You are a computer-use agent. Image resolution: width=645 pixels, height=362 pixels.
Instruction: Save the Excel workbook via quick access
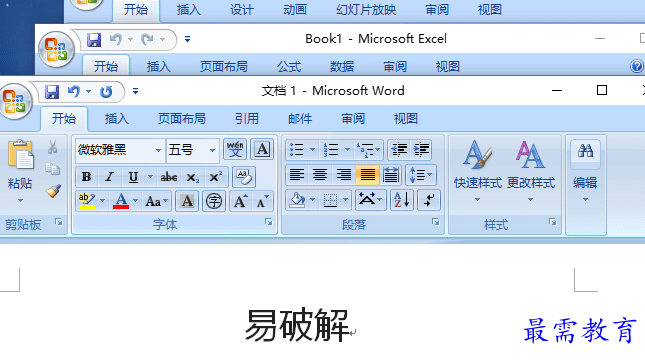(x=94, y=39)
